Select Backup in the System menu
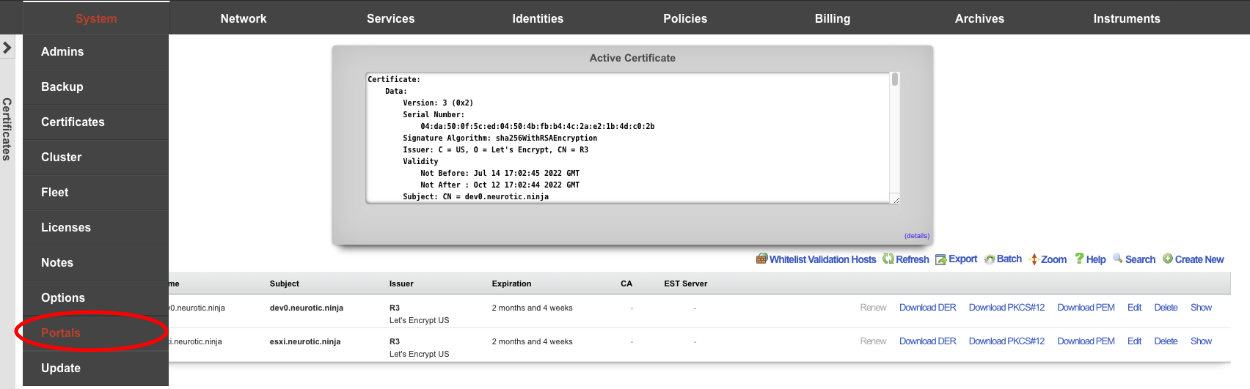 coord(62,87)
